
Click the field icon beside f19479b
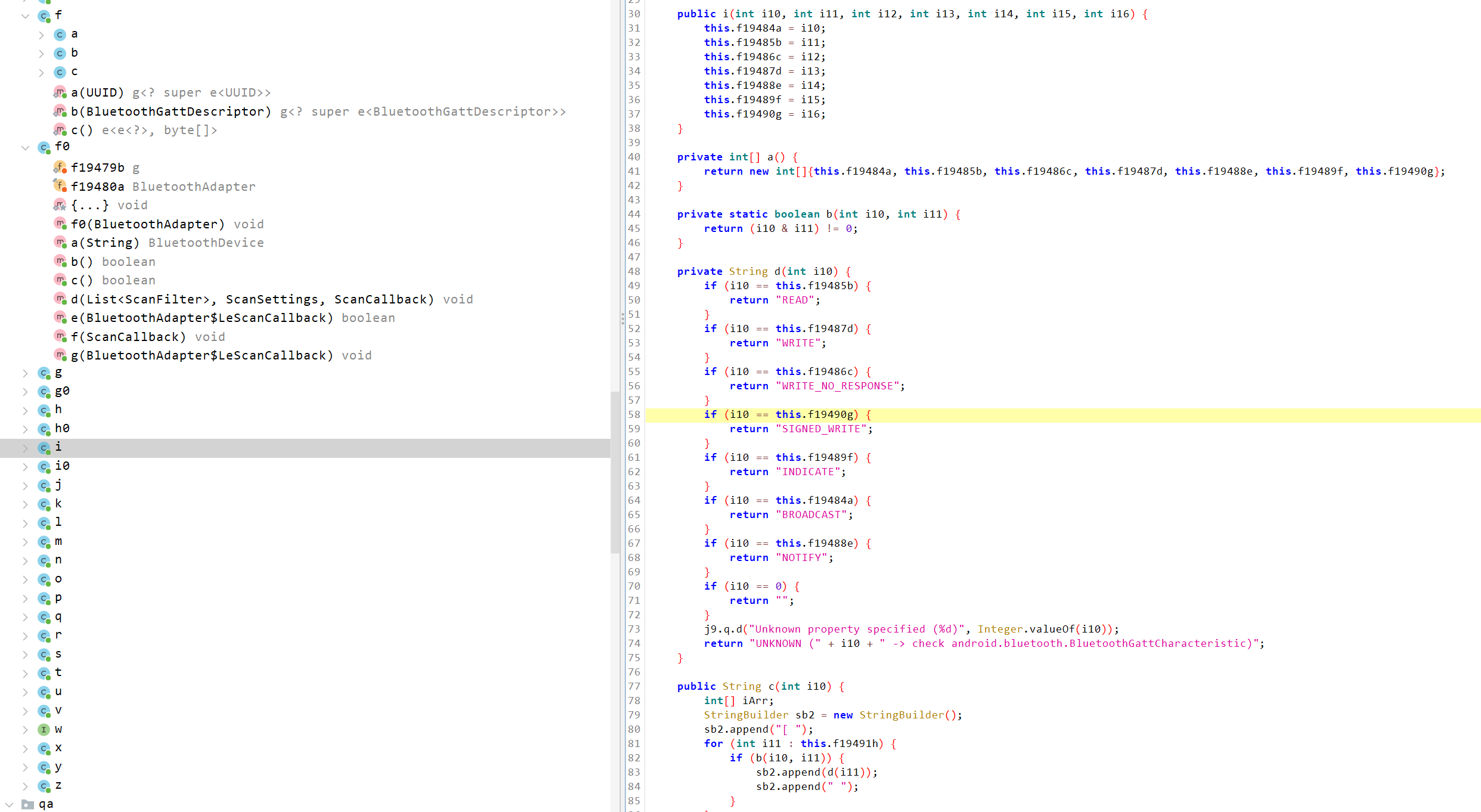pyautogui.click(x=60, y=168)
